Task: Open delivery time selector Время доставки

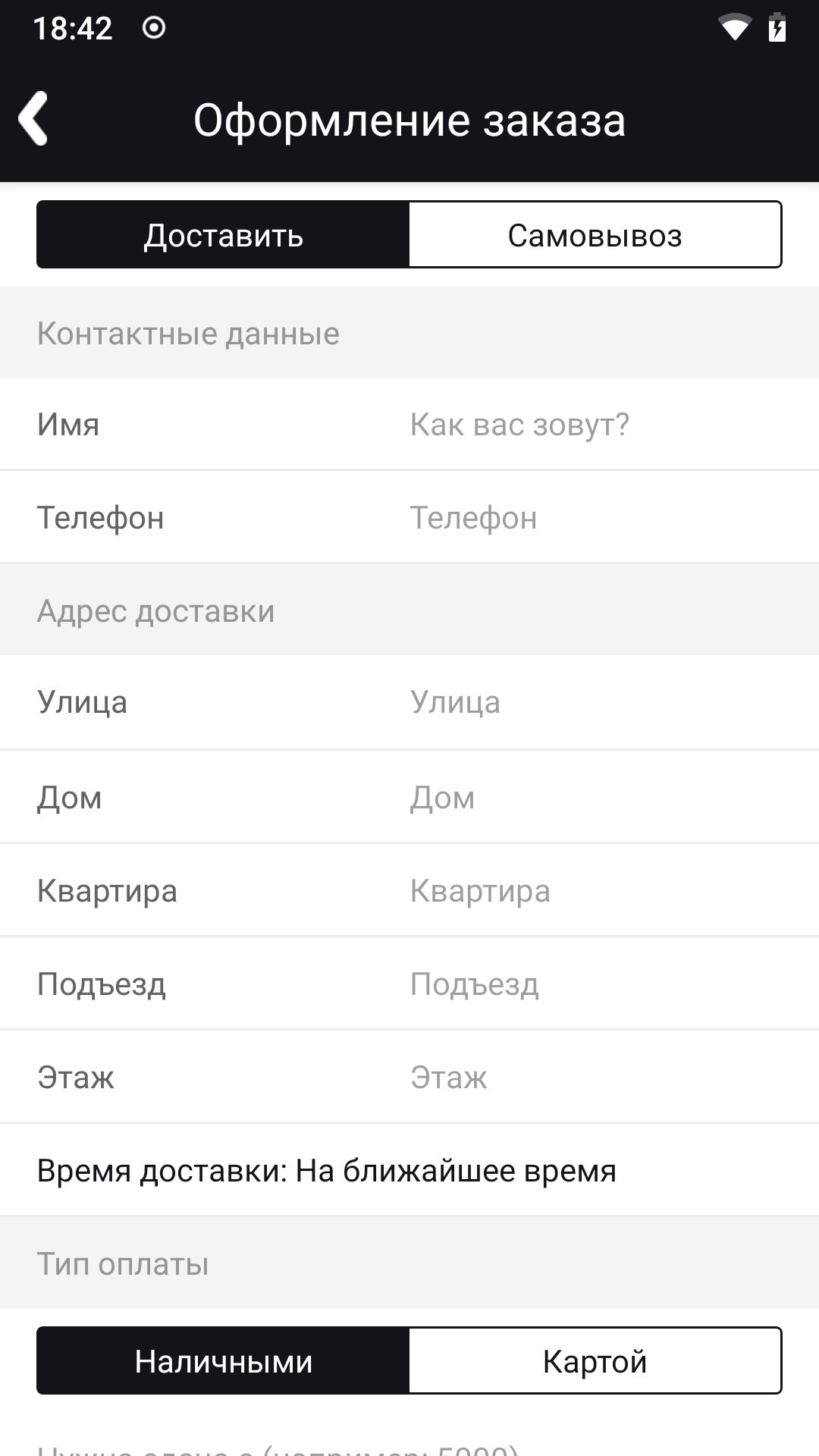Action: tap(326, 1171)
